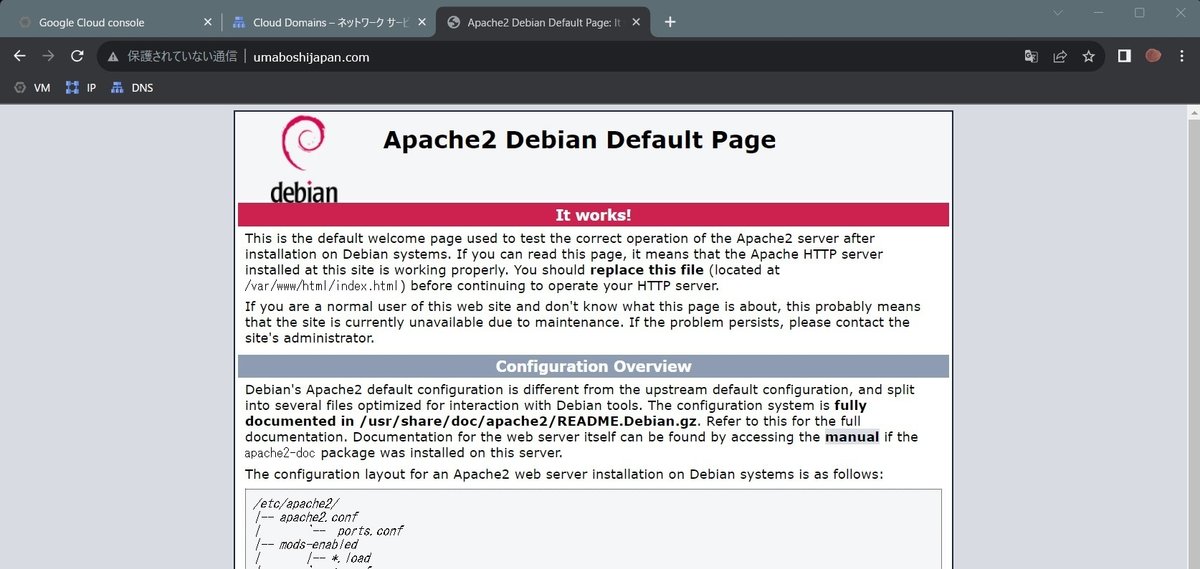Screen dimensions: 1200x569
Task: Open the VM bookmark
Action: [x=32, y=88]
